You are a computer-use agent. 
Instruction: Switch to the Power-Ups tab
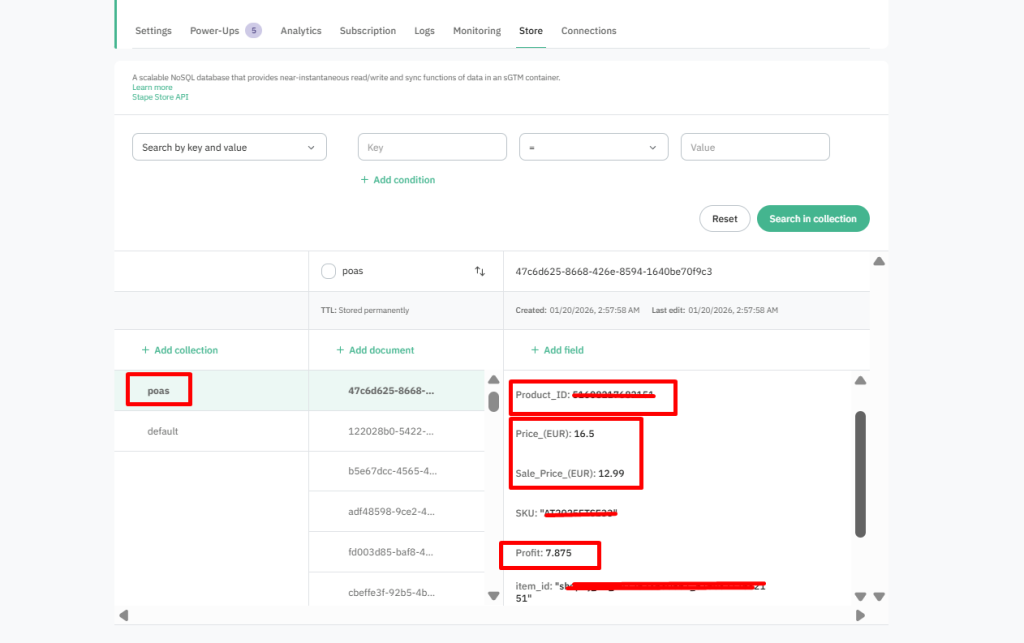pos(215,31)
